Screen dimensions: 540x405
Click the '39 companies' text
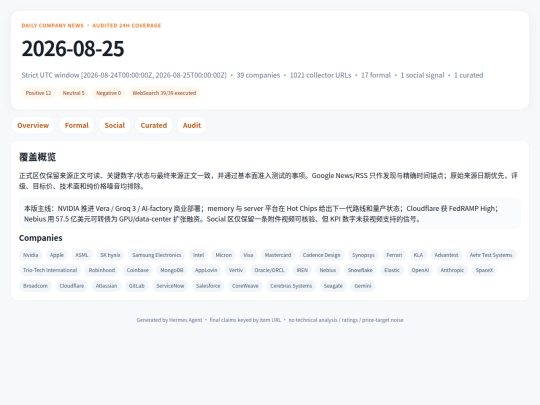click(x=258, y=75)
